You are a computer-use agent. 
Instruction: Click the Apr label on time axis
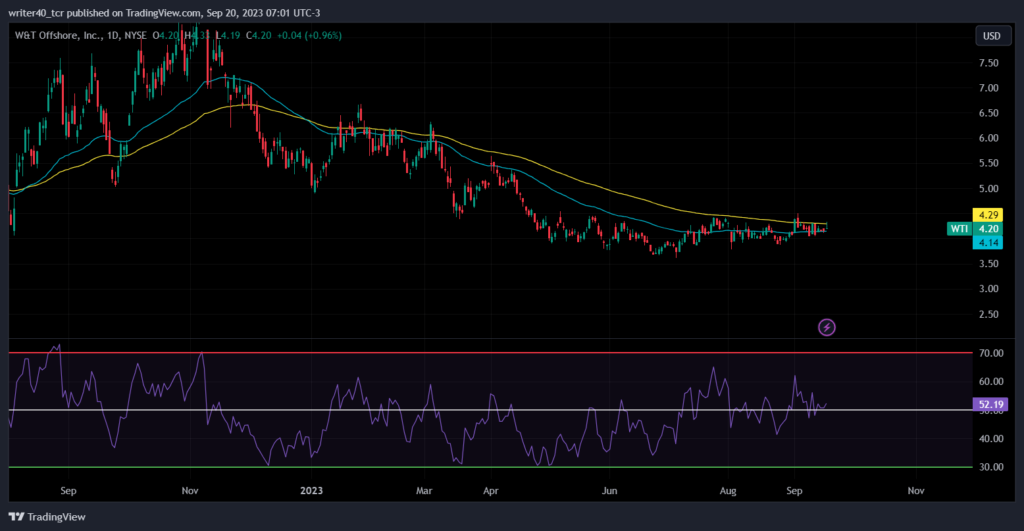click(490, 491)
